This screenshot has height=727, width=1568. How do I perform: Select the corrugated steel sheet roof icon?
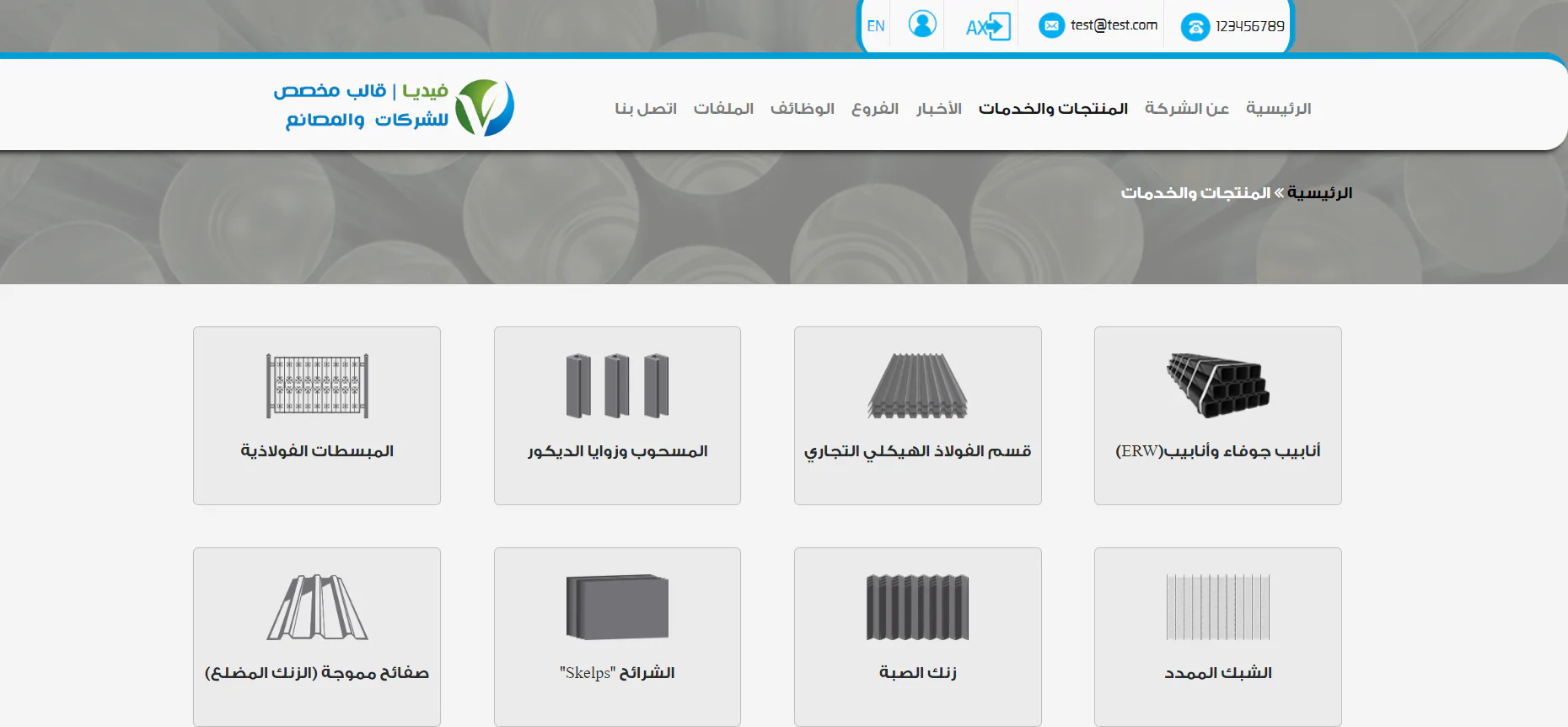[917, 385]
